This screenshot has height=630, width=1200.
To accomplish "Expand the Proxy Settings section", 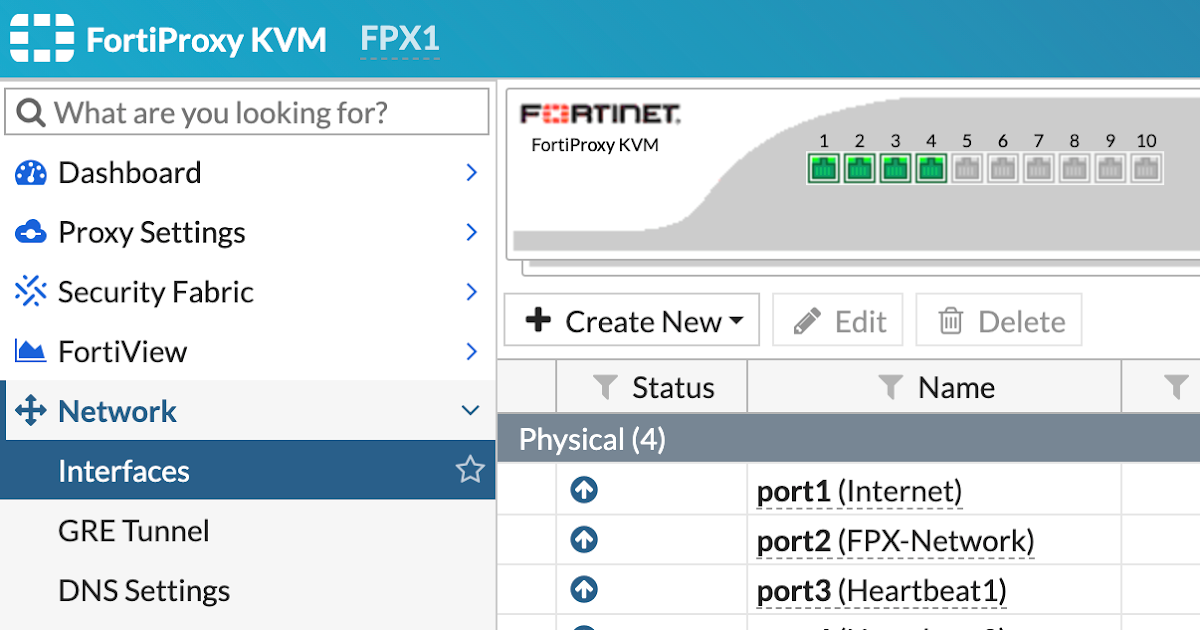I will 471,232.
